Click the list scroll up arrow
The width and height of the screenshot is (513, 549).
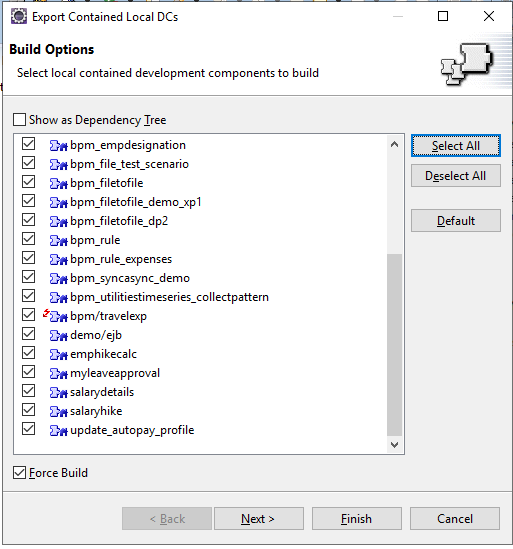click(395, 144)
